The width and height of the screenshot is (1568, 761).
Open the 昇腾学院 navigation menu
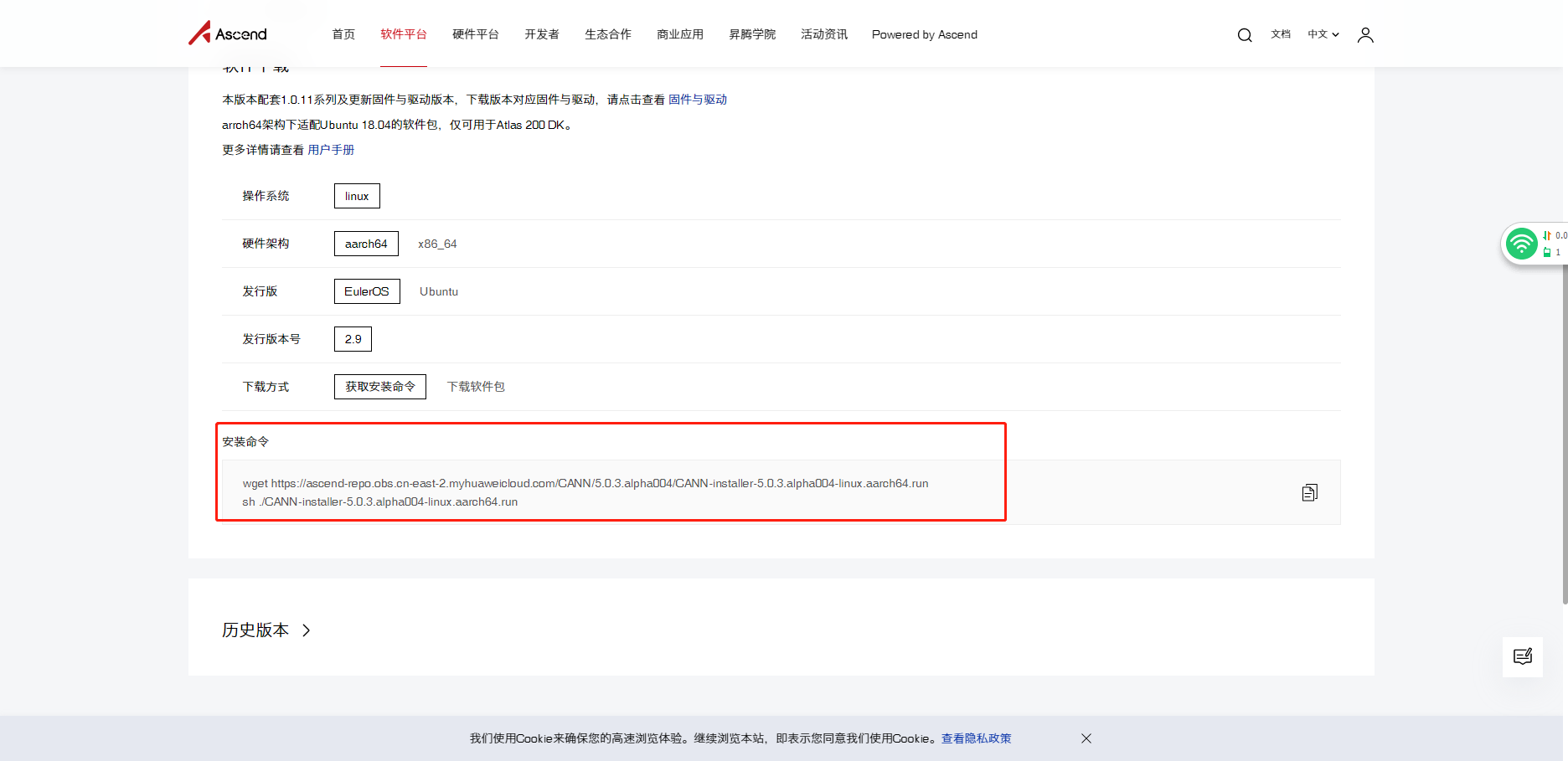point(752,34)
